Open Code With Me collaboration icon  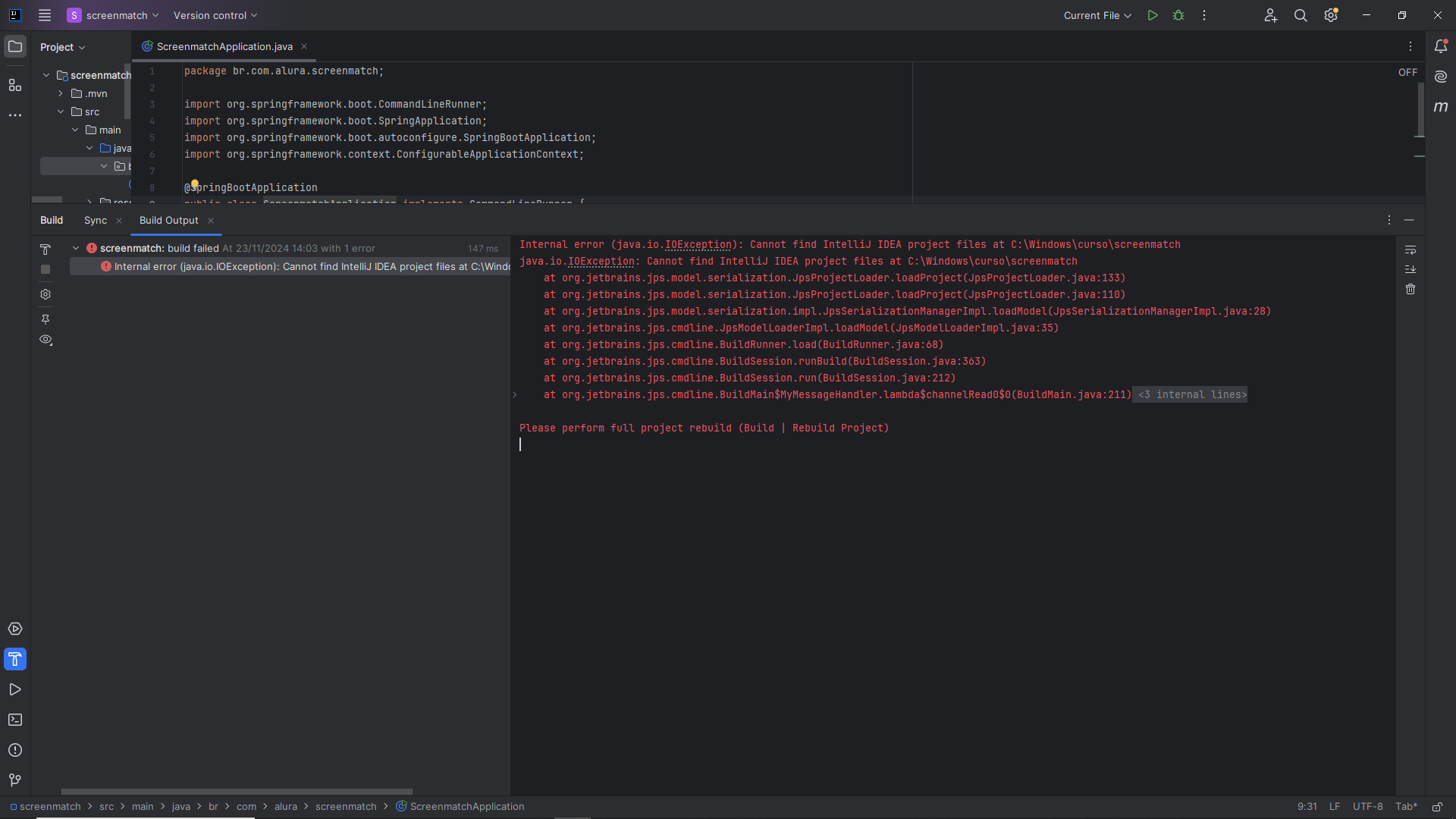coord(1271,15)
